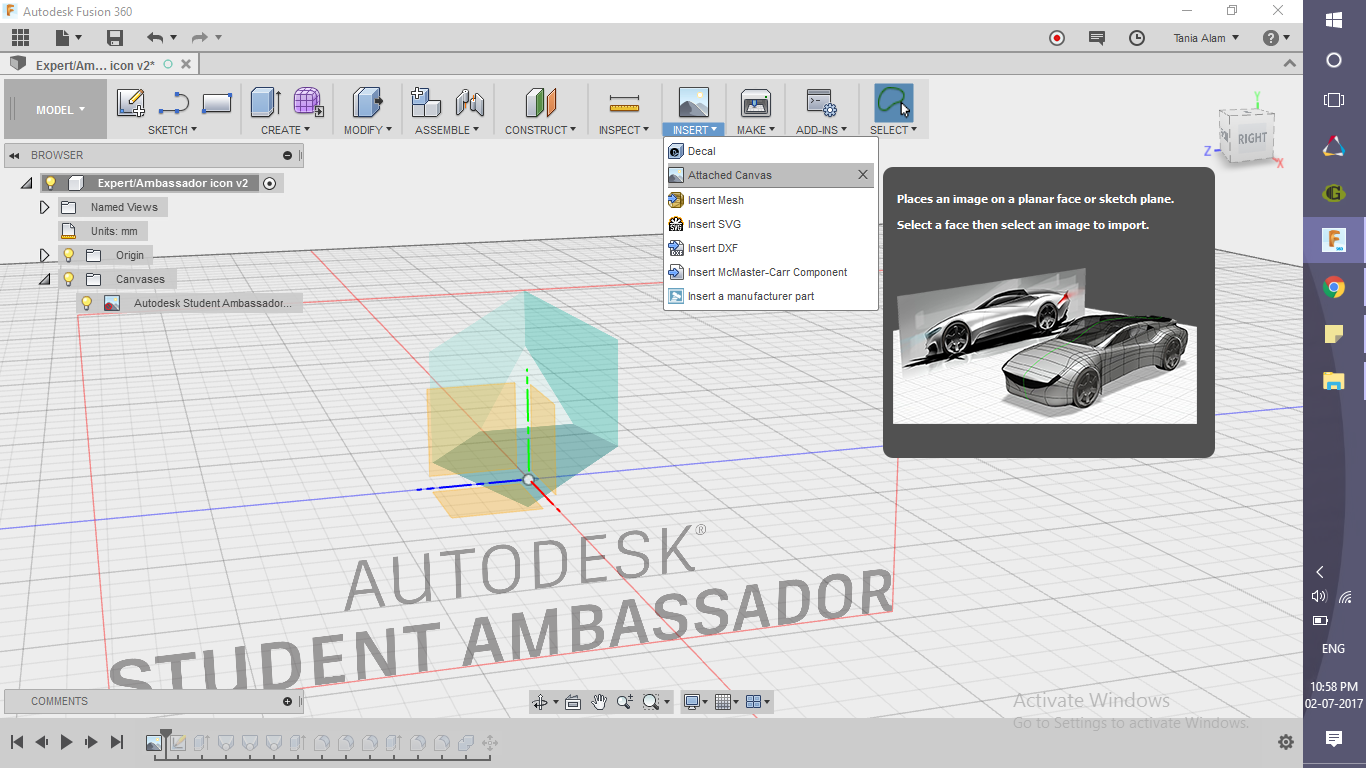Open the Help question mark menu

pyautogui.click(x=1276, y=38)
